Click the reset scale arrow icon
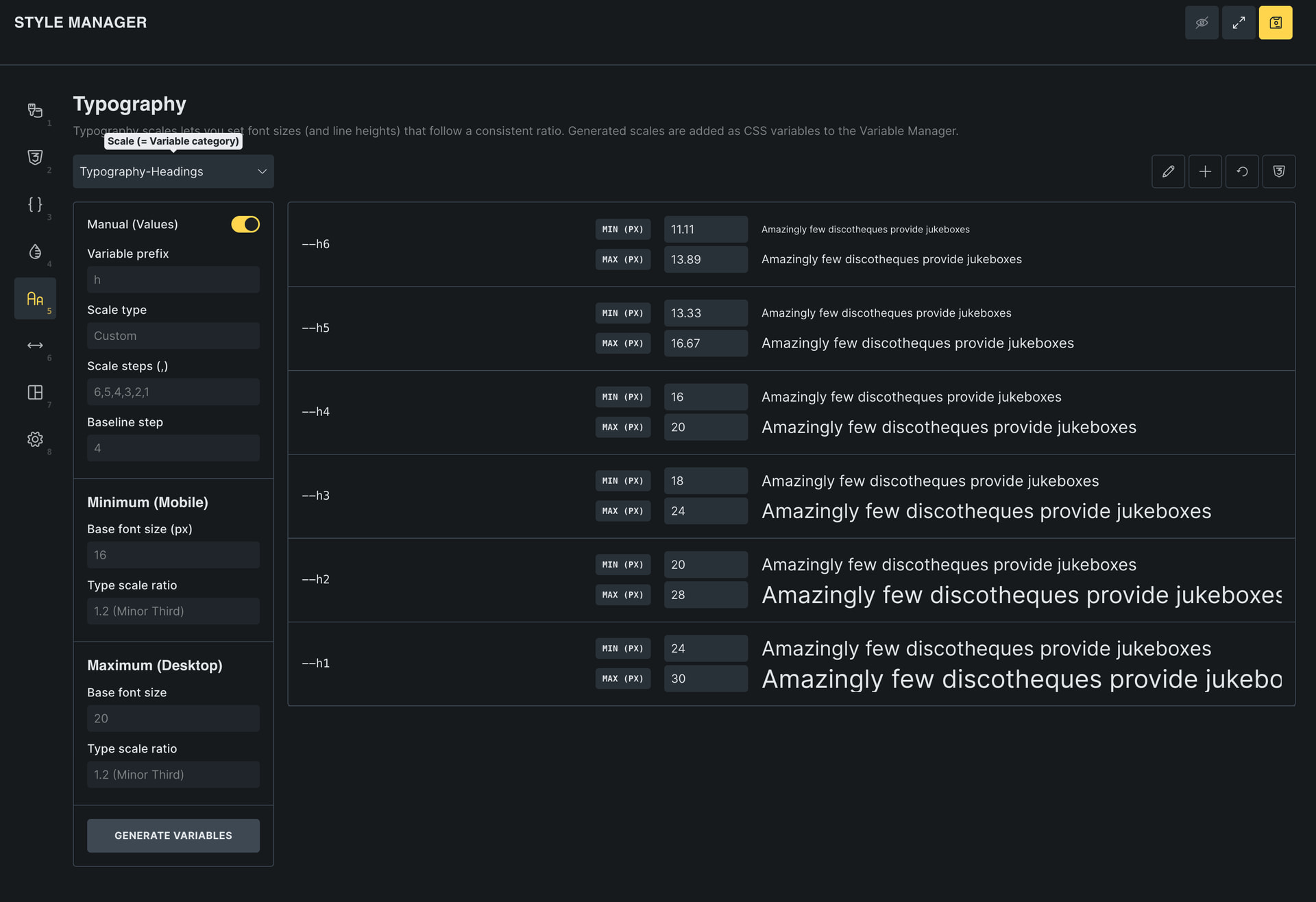This screenshot has height=902, width=1316. [1242, 171]
